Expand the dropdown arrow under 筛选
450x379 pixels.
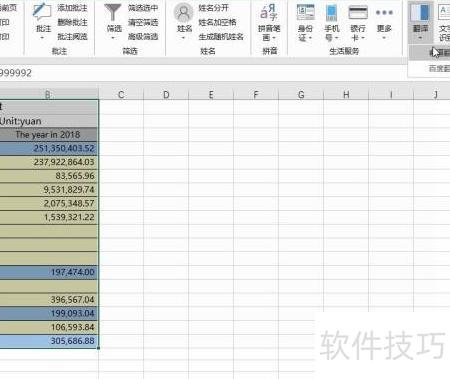[113, 38]
